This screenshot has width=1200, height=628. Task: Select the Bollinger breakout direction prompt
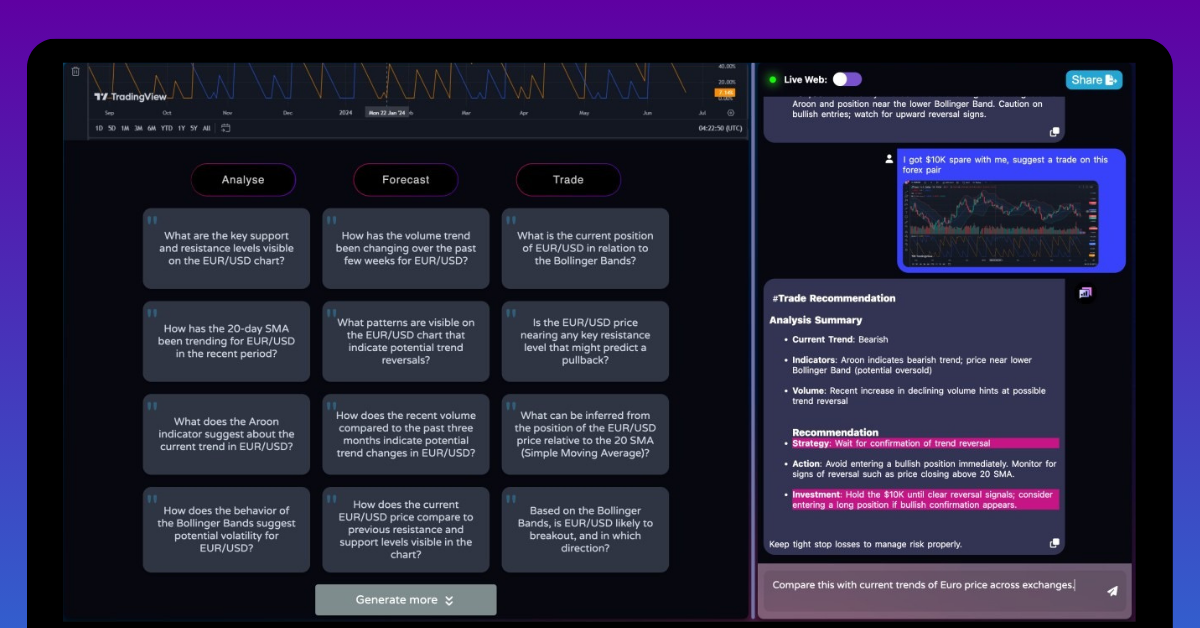[585, 529]
